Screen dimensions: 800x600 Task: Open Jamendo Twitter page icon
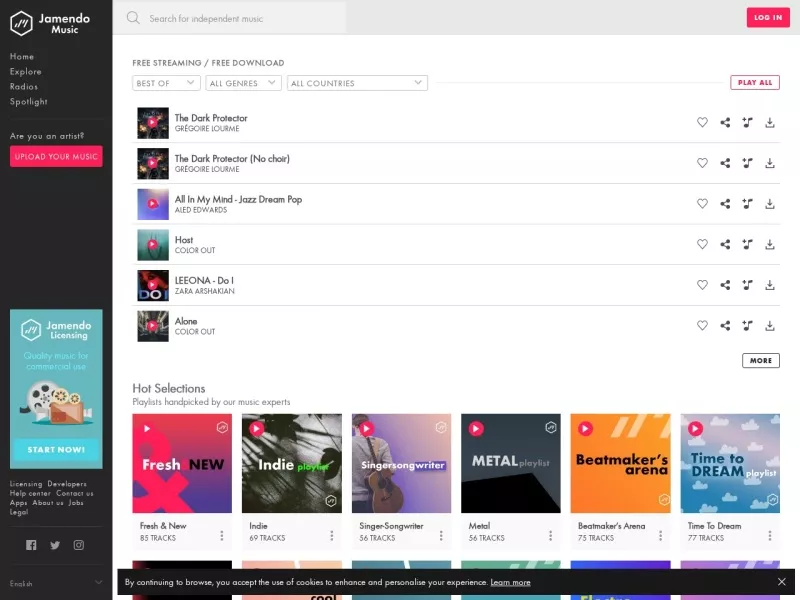pos(55,545)
